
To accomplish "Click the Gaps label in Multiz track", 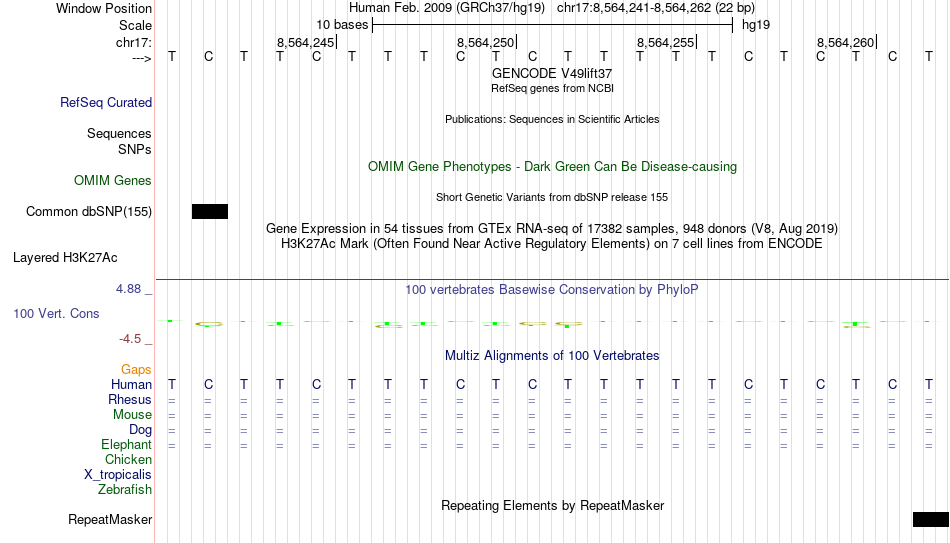I will (136, 370).
